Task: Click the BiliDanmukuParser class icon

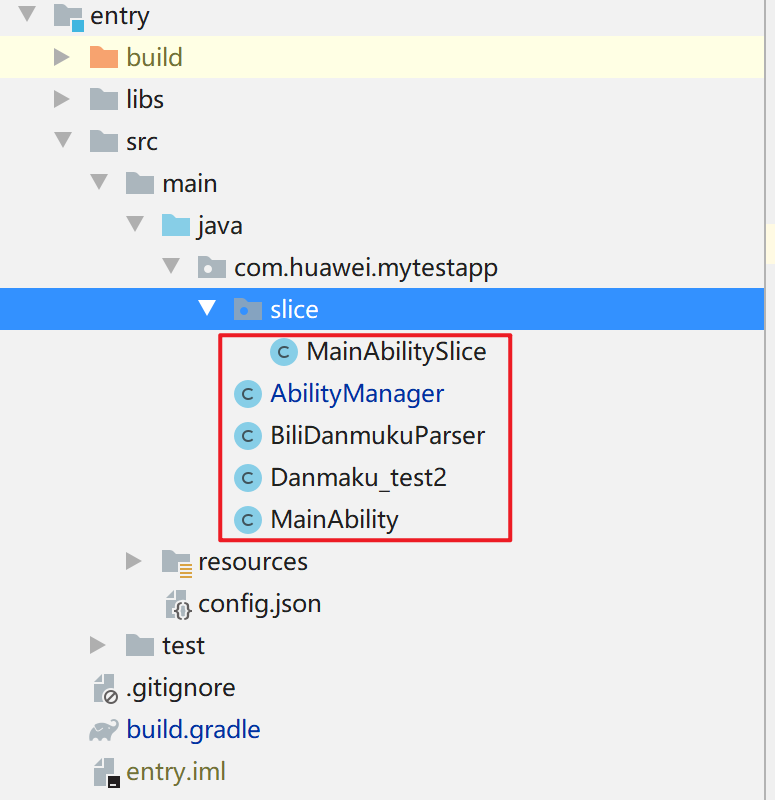Action: pos(246,436)
